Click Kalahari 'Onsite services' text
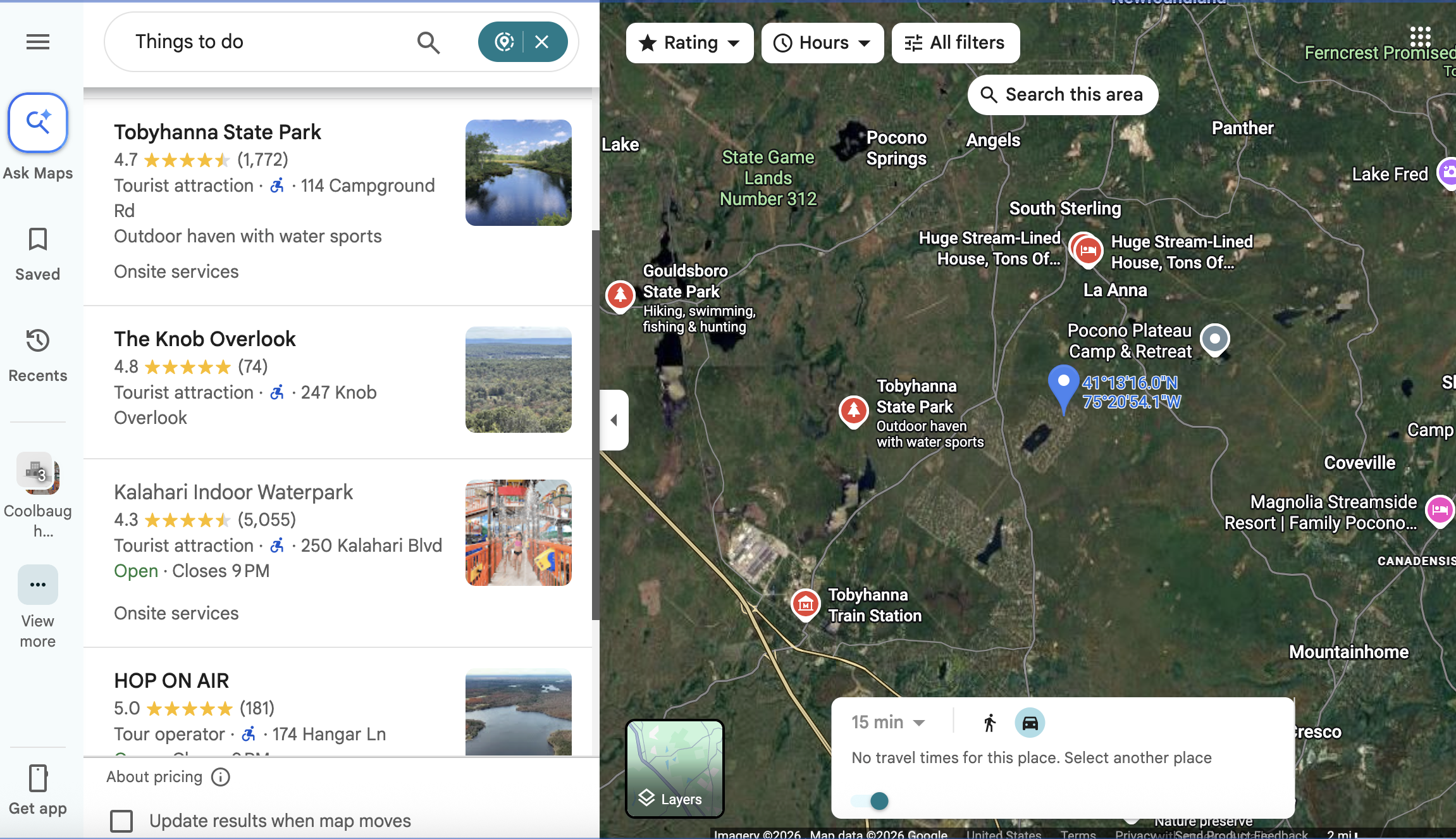The width and height of the screenshot is (1456, 839). (176, 613)
